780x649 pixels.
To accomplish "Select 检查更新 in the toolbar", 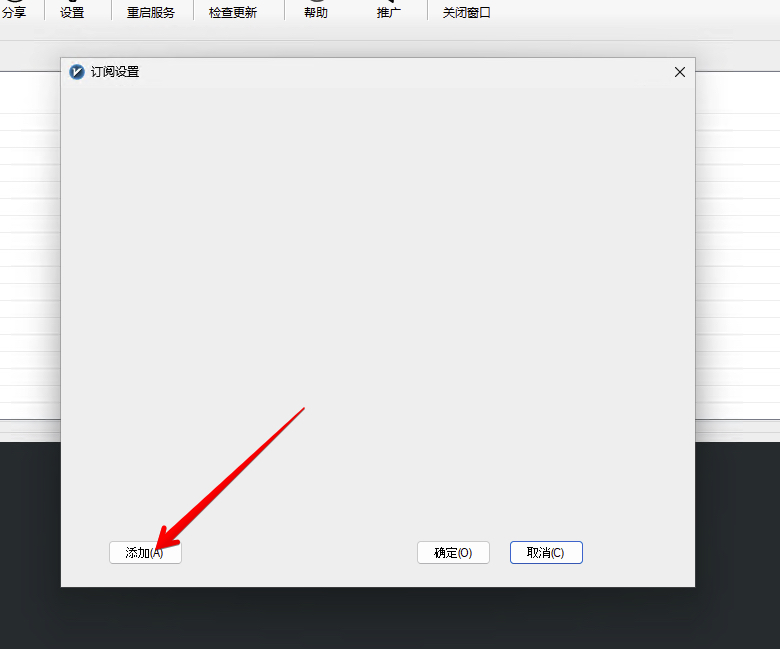I will coord(233,11).
